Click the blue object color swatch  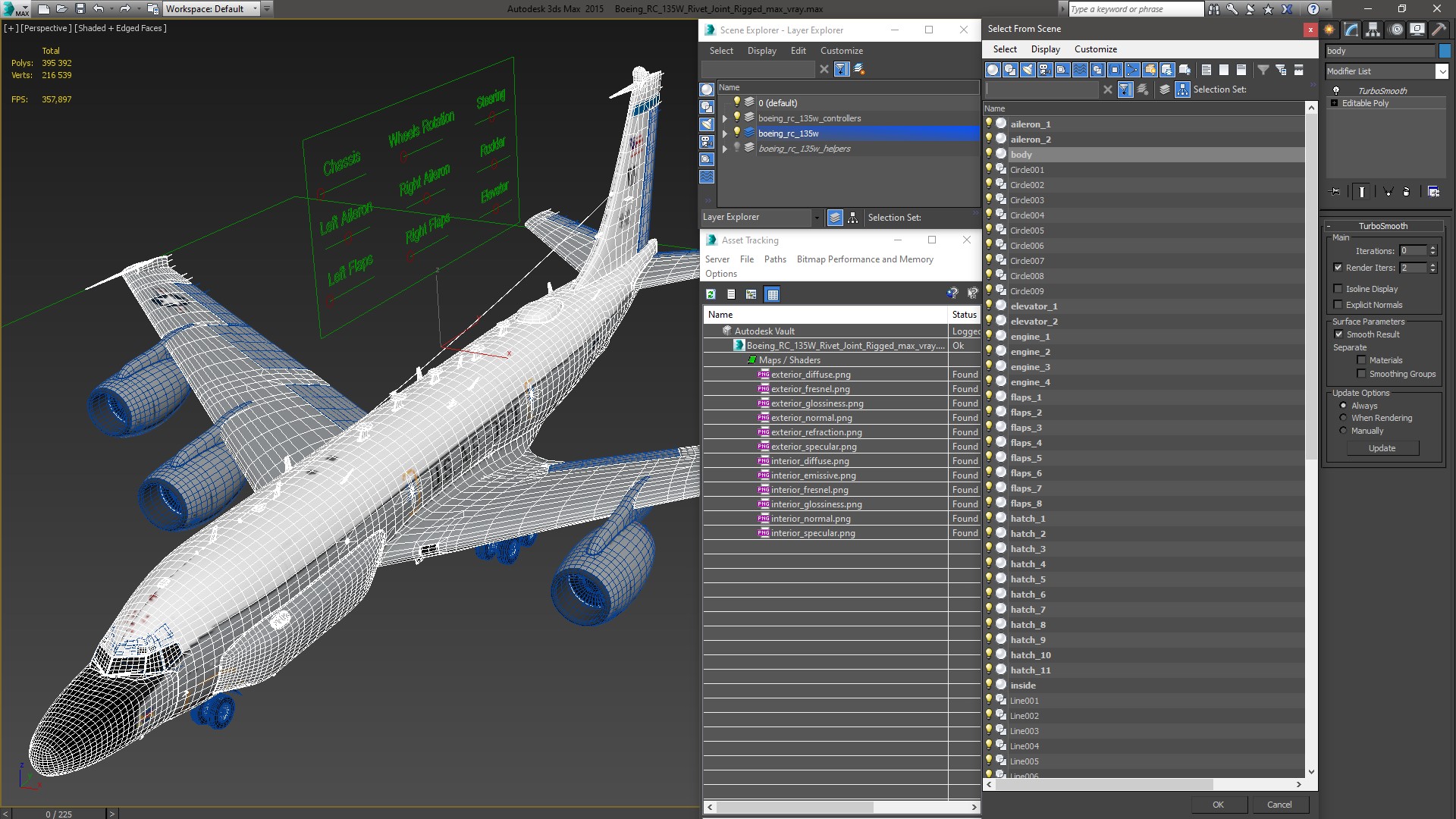point(1445,51)
